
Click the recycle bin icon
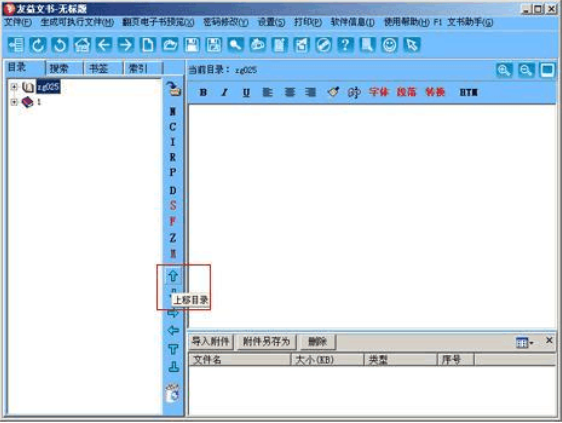pyautogui.click(x=173, y=393)
